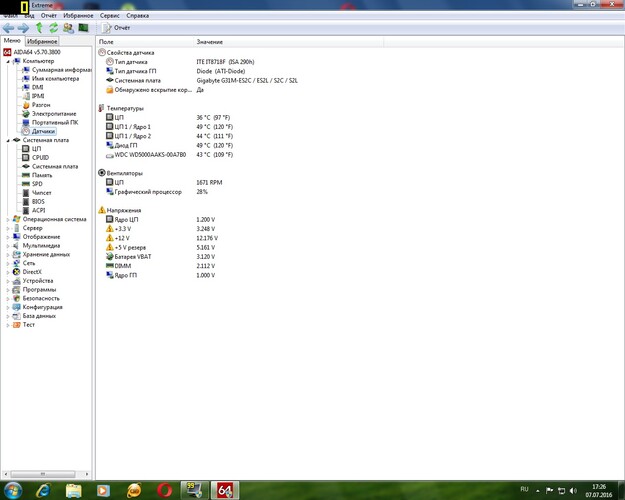Click the ACPI tree icon
Screen dimensions: 625x500
point(26,210)
